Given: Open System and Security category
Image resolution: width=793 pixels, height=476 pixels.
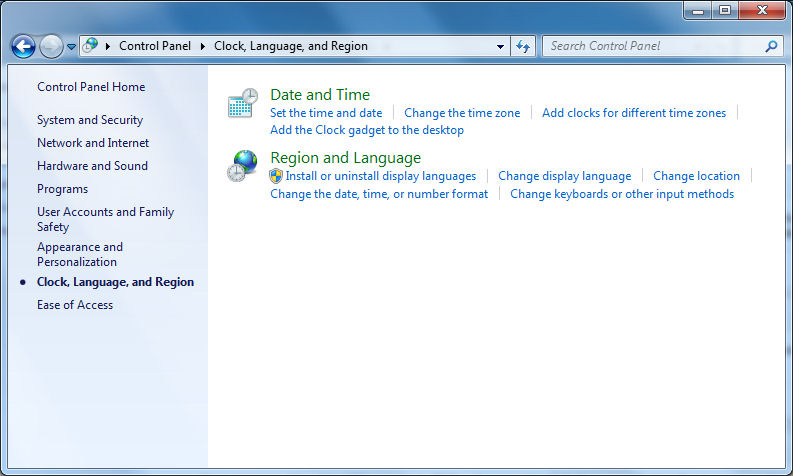Looking at the screenshot, I should click(x=90, y=120).
